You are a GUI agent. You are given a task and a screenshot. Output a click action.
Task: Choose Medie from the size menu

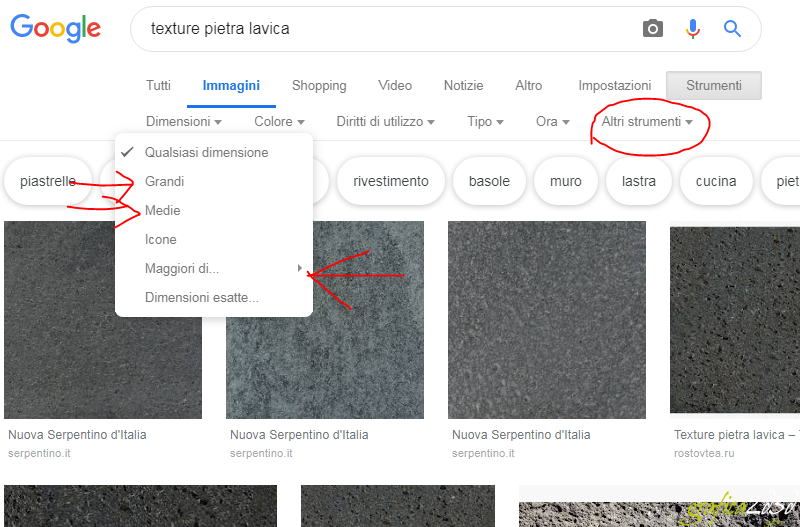163,211
